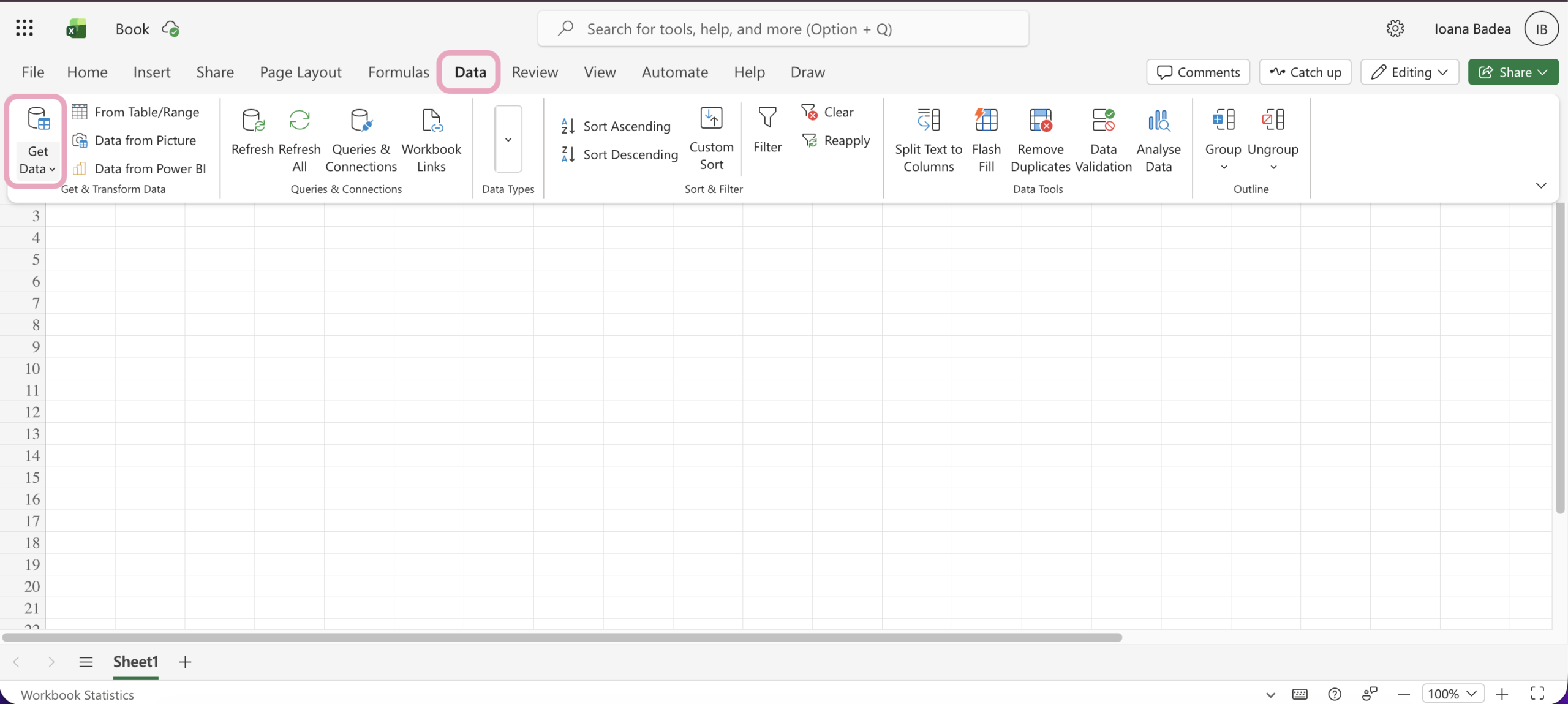
Task: Click the Comments button
Action: [1197, 72]
